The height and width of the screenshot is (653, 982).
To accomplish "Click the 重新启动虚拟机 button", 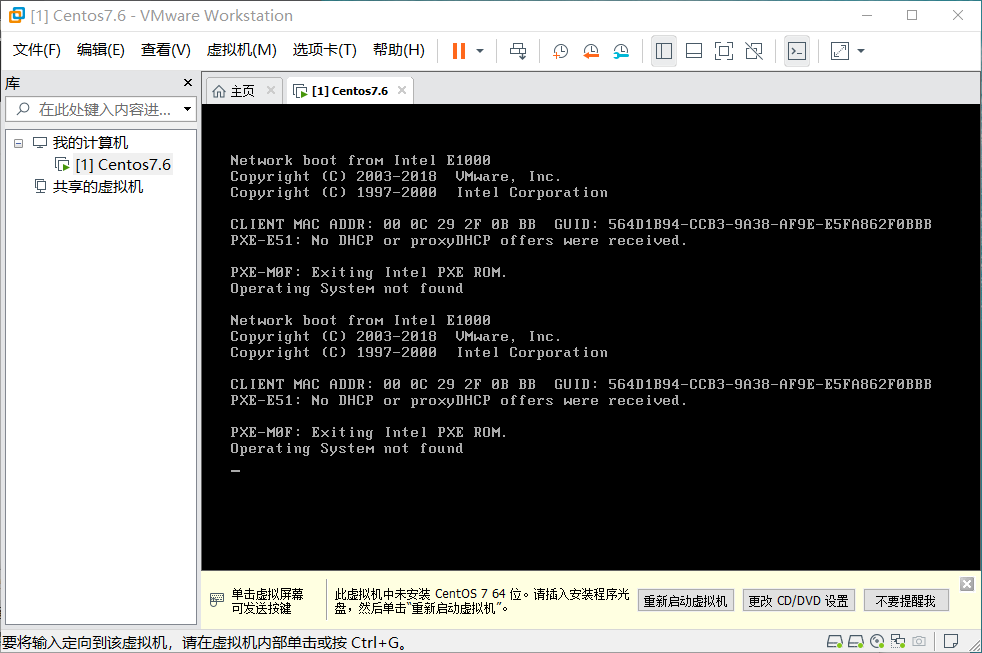I will coord(686,601).
